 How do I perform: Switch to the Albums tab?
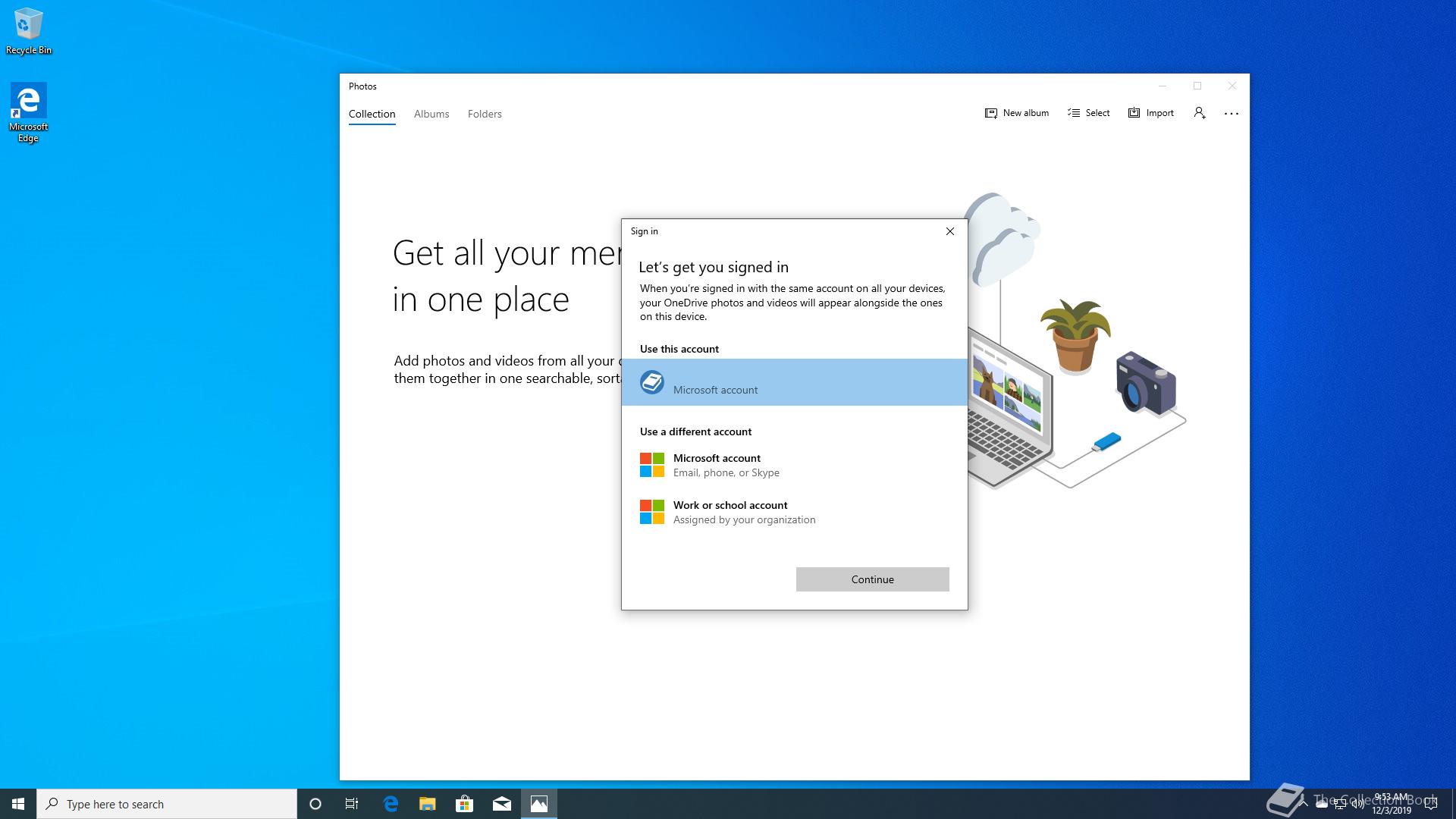431,114
